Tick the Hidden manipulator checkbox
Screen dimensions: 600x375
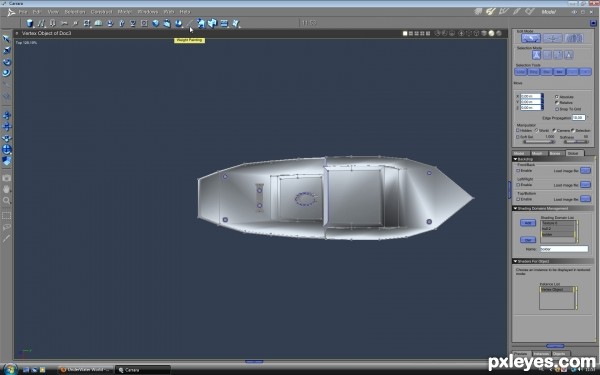(x=518, y=130)
